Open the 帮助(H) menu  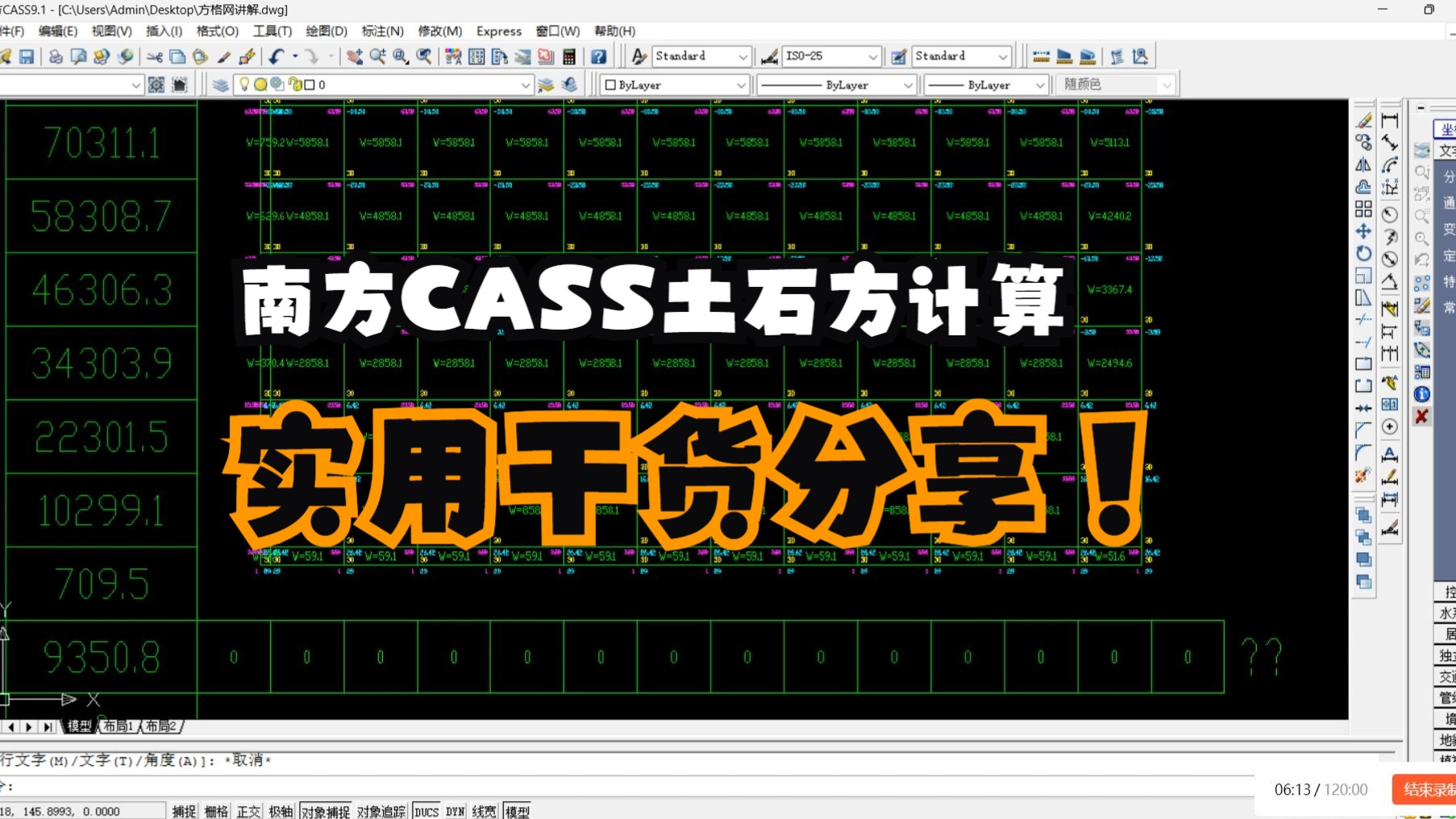[614, 31]
